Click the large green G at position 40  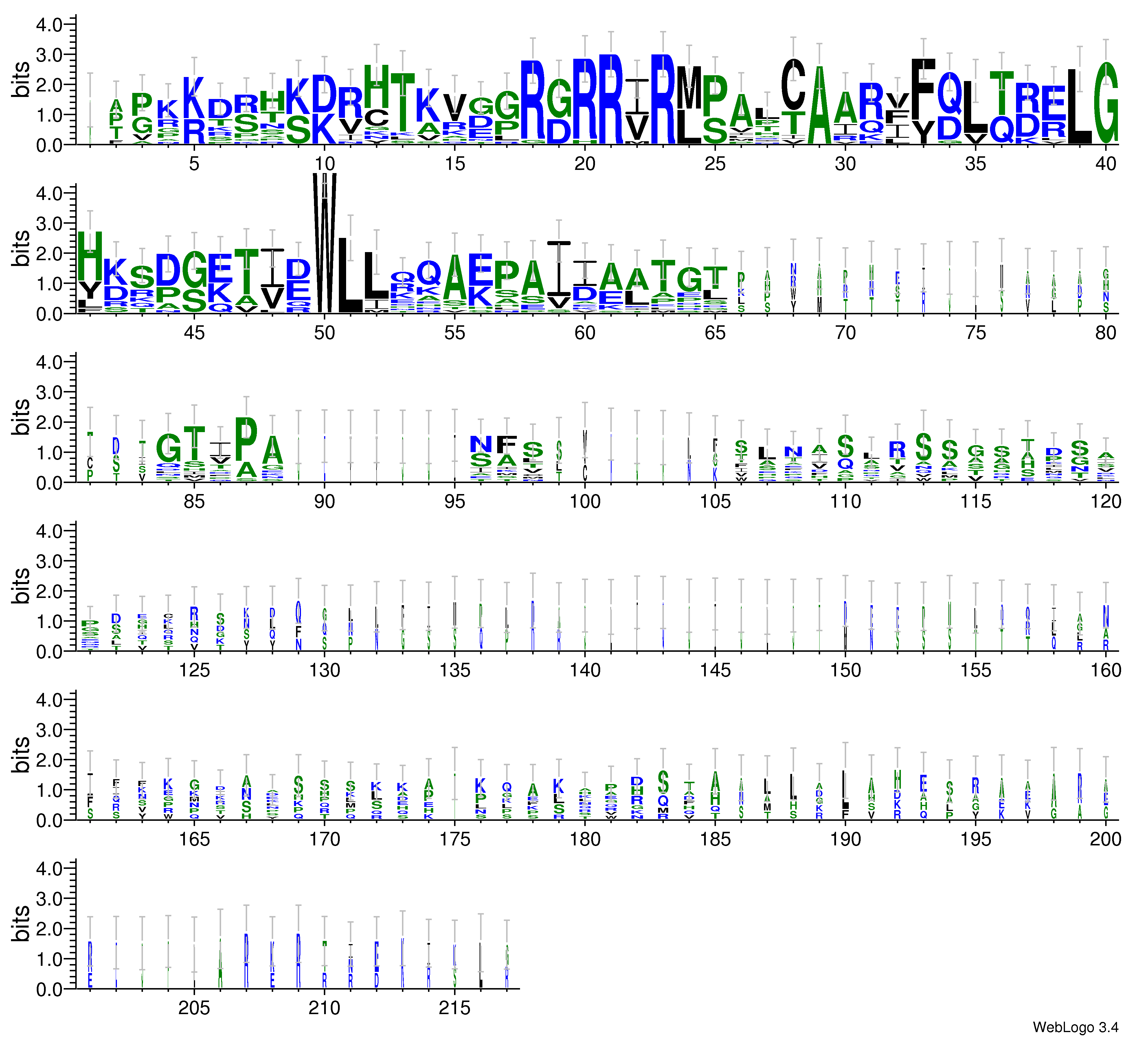pos(1106,102)
